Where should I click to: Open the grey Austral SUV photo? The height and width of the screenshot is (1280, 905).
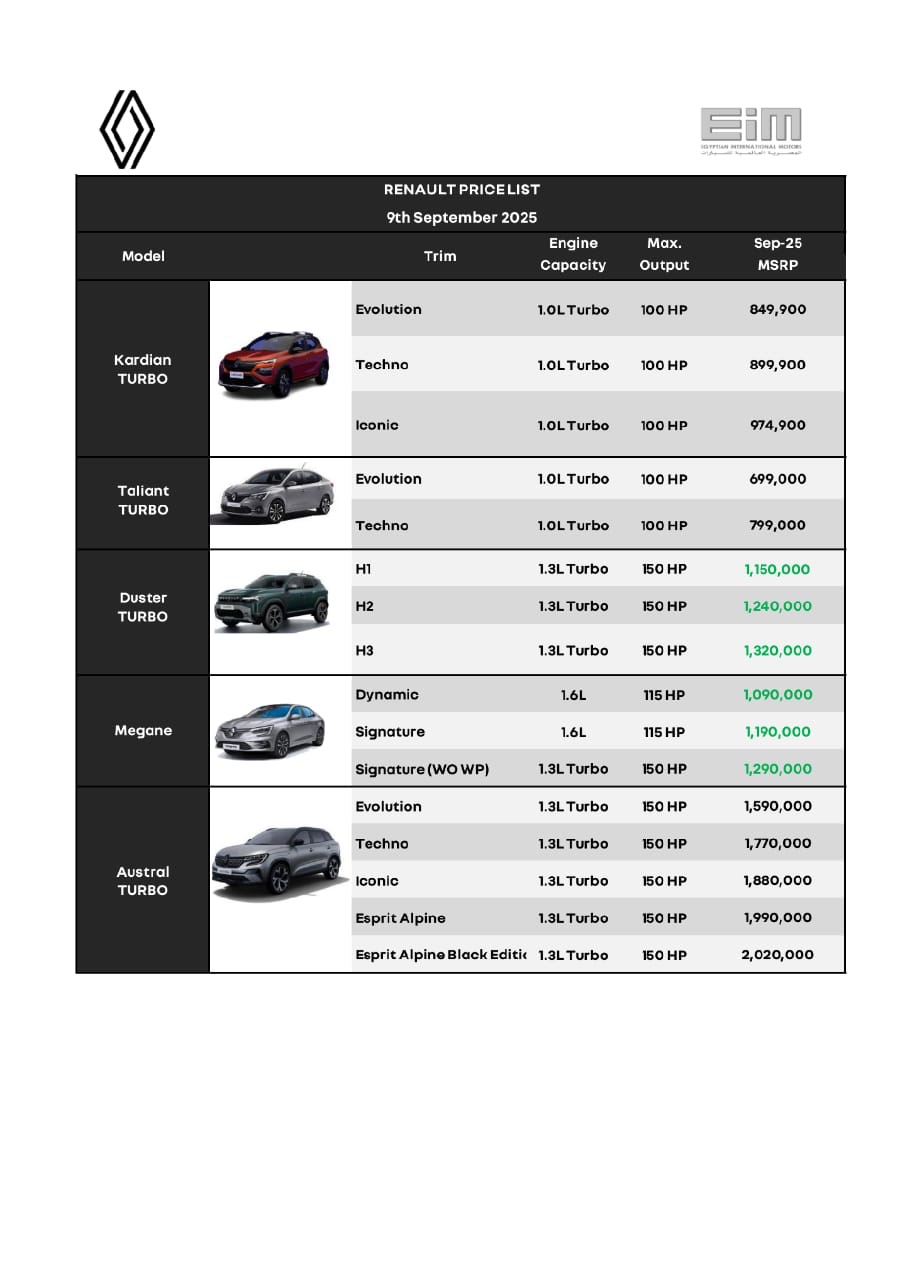point(280,863)
